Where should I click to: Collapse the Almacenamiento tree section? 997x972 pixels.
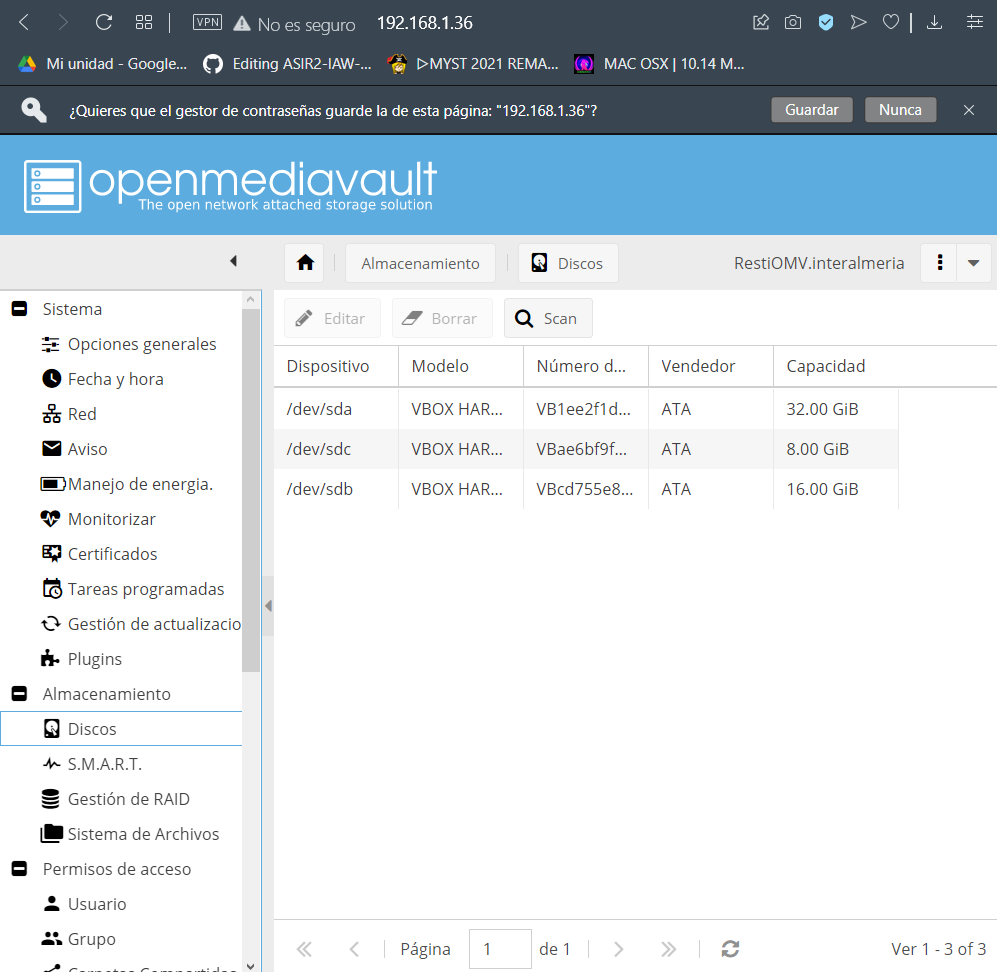click(x=20, y=694)
